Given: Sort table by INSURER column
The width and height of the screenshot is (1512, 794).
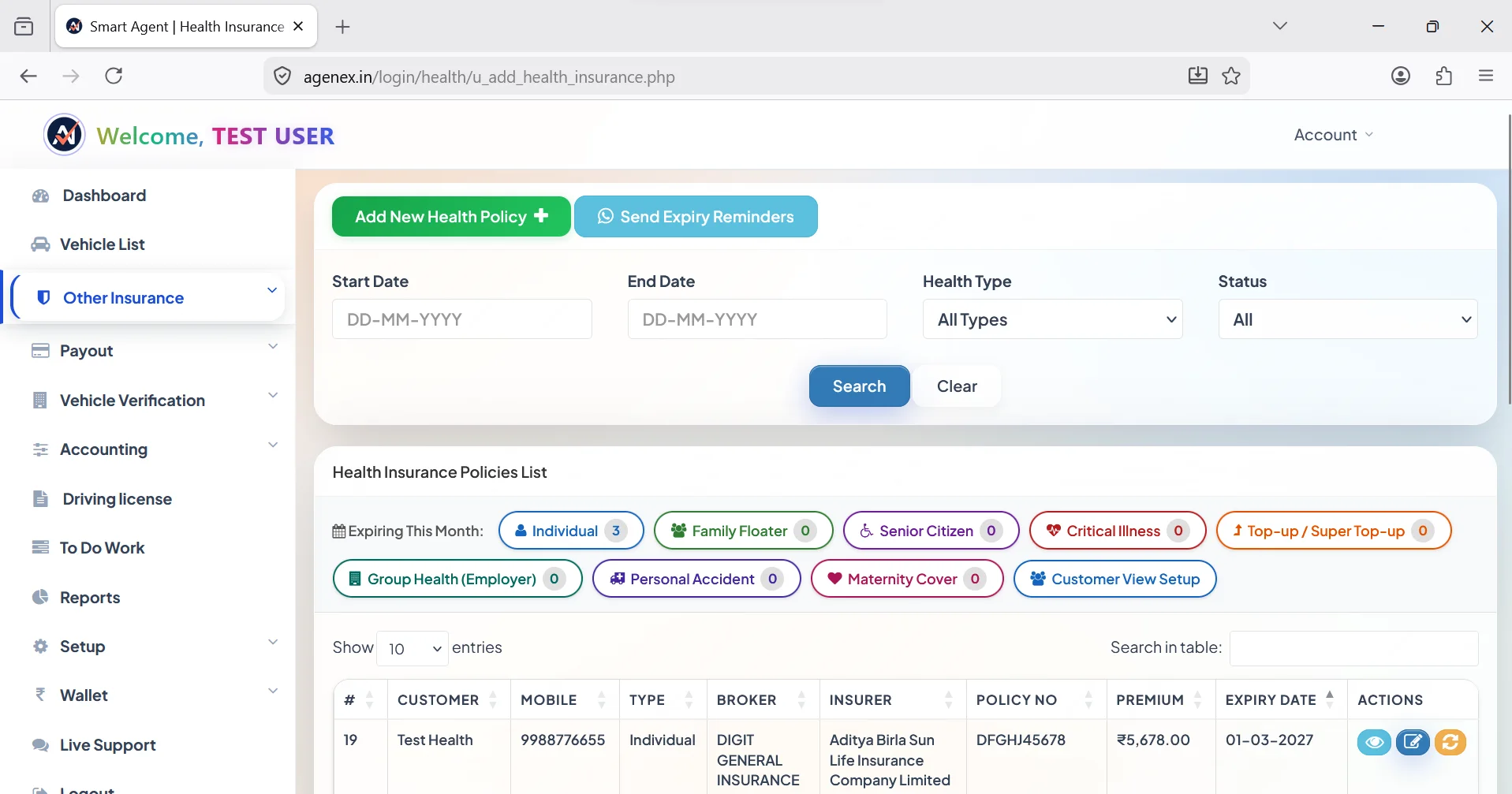Looking at the screenshot, I should tap(893, 699).
